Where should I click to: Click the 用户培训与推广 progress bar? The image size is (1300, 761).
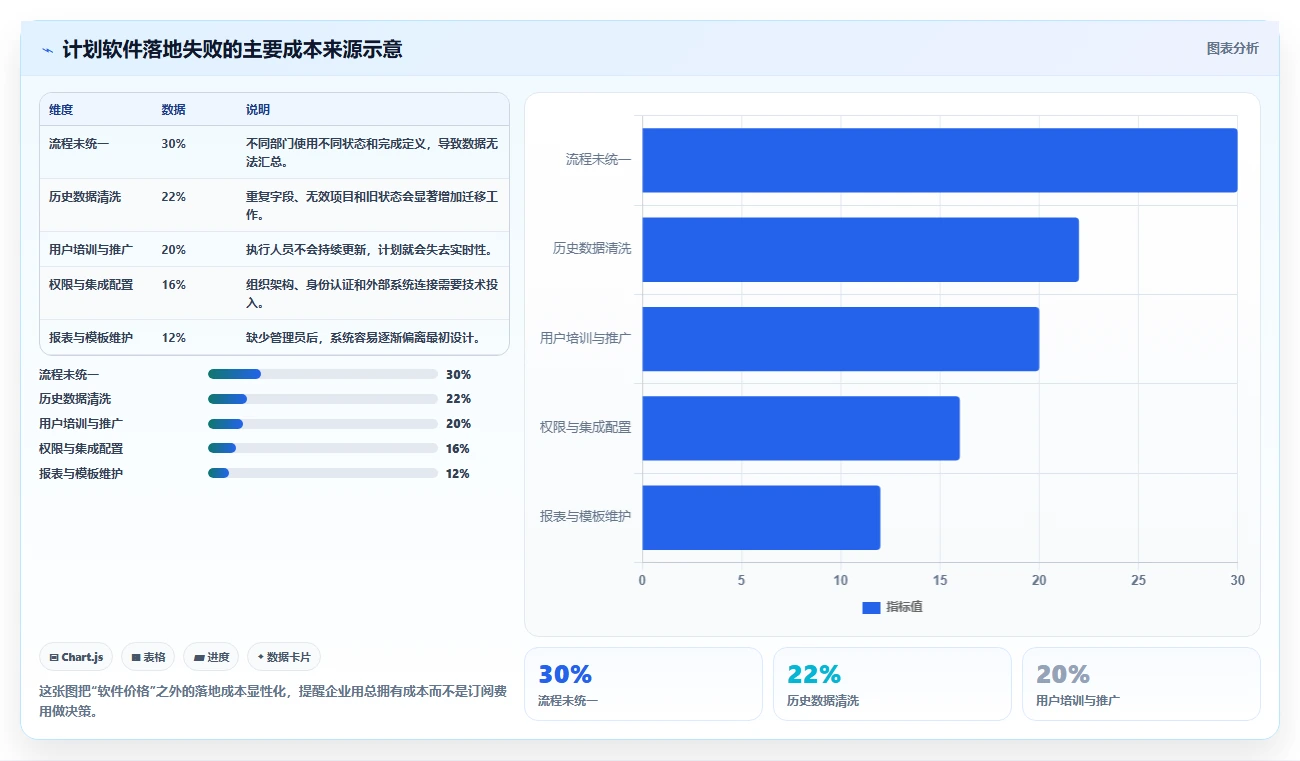323,424
